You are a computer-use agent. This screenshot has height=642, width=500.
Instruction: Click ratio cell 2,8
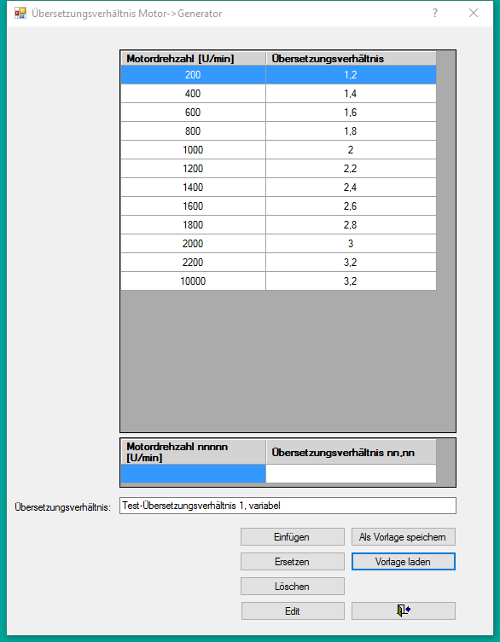(x=351, y=225)
